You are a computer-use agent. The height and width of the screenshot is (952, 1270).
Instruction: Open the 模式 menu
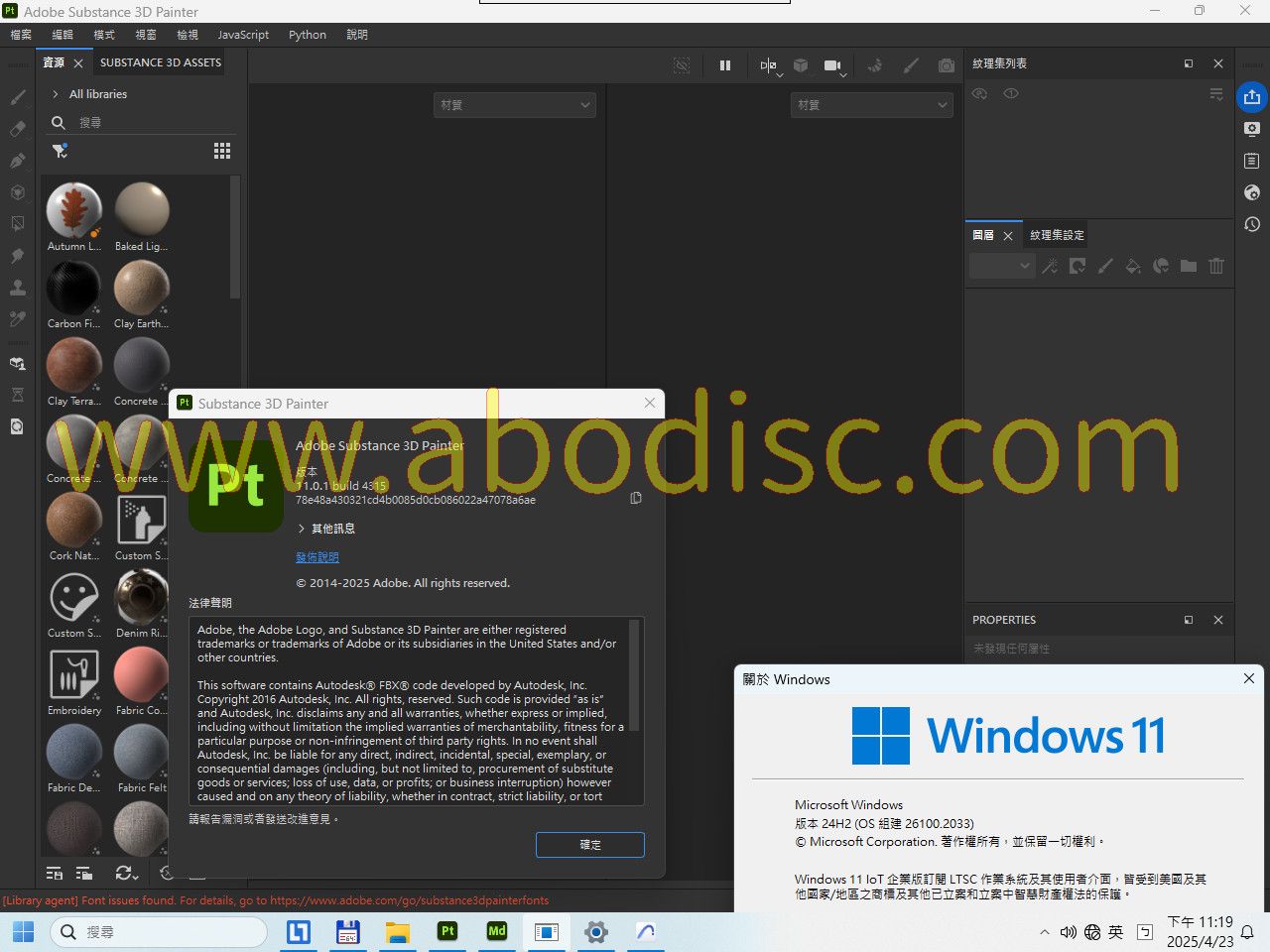pos(104,35)
